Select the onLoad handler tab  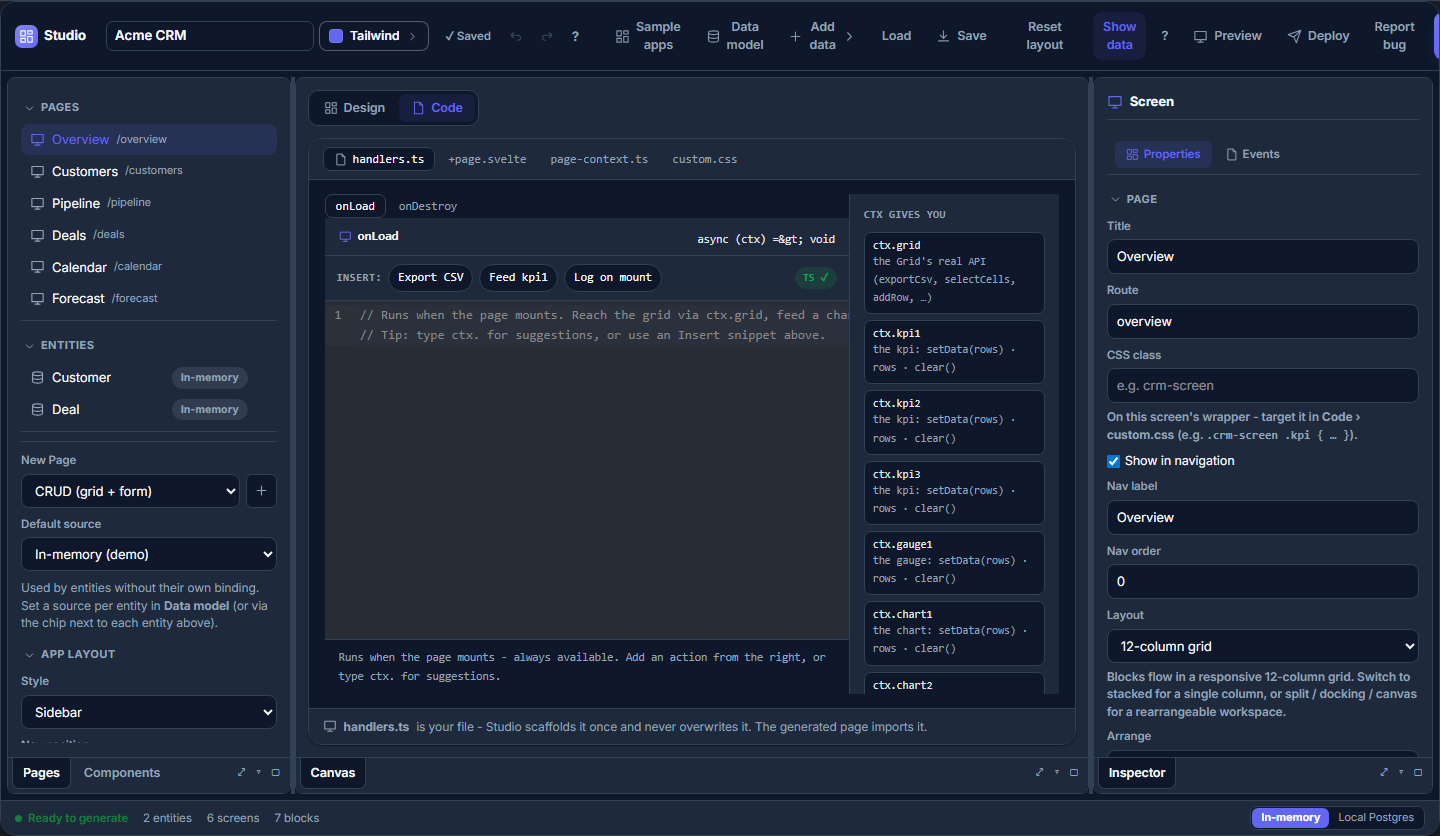coord(355,206)
